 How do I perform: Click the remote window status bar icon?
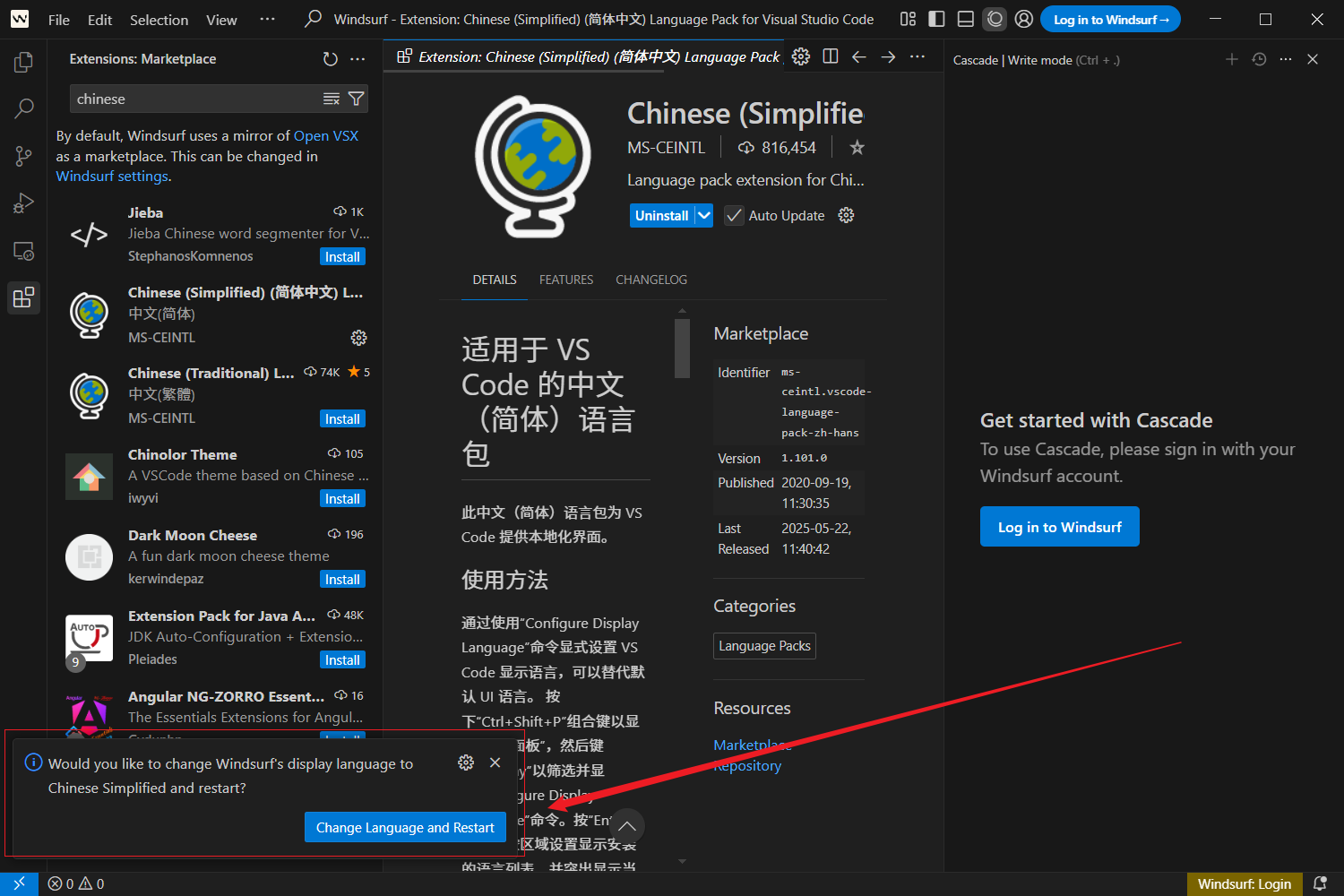click(x=19, y=883)
